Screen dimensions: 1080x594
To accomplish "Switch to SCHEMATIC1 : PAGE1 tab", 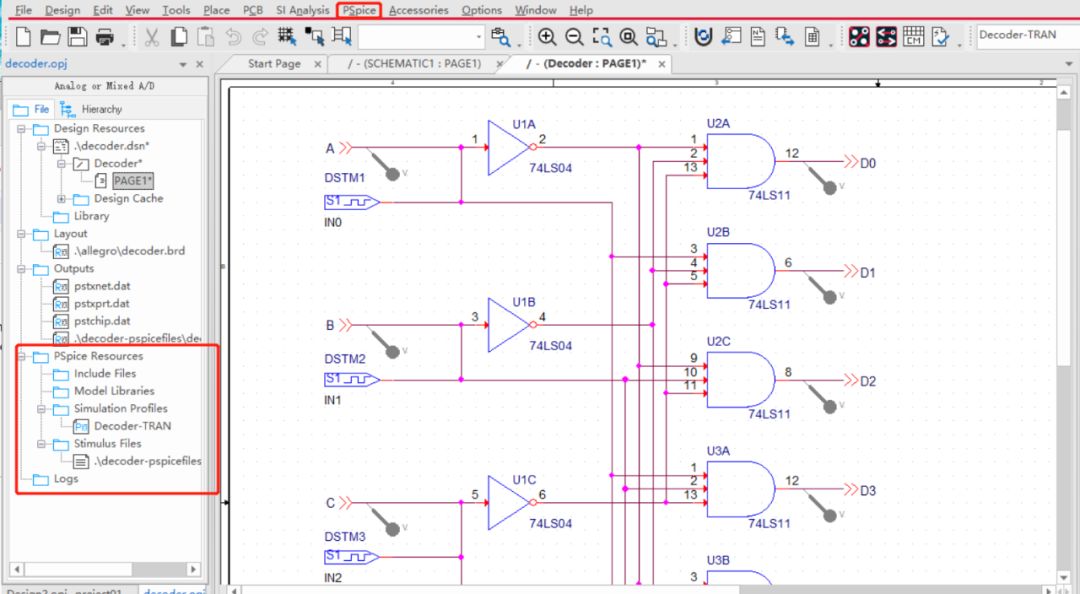I will point(414,64).
